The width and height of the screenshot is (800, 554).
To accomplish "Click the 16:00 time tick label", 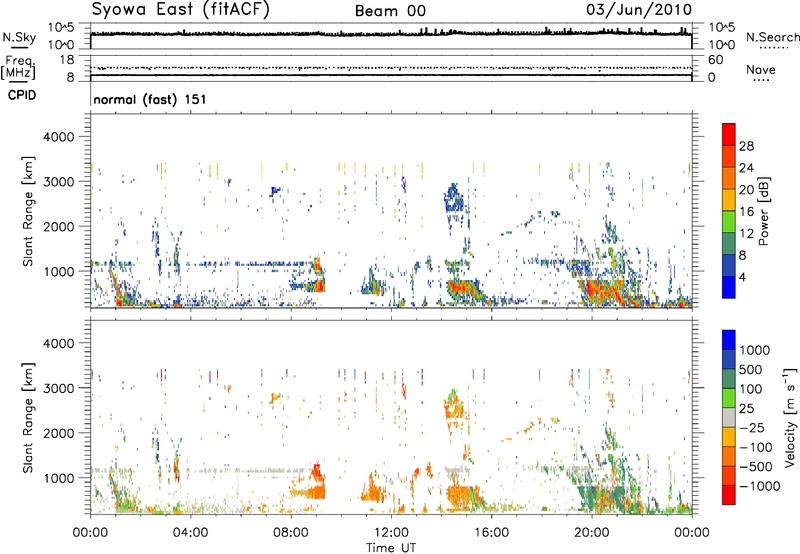I will (491, 533).
